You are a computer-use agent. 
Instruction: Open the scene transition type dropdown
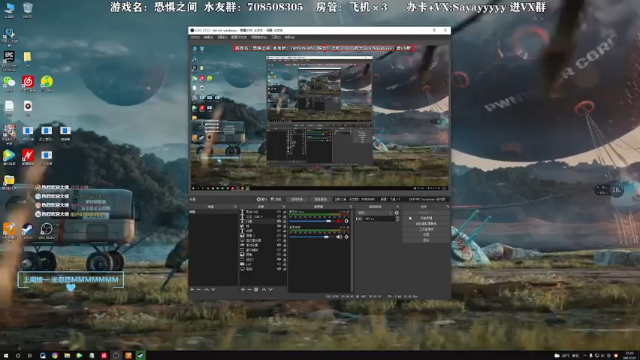pos(375,213)
